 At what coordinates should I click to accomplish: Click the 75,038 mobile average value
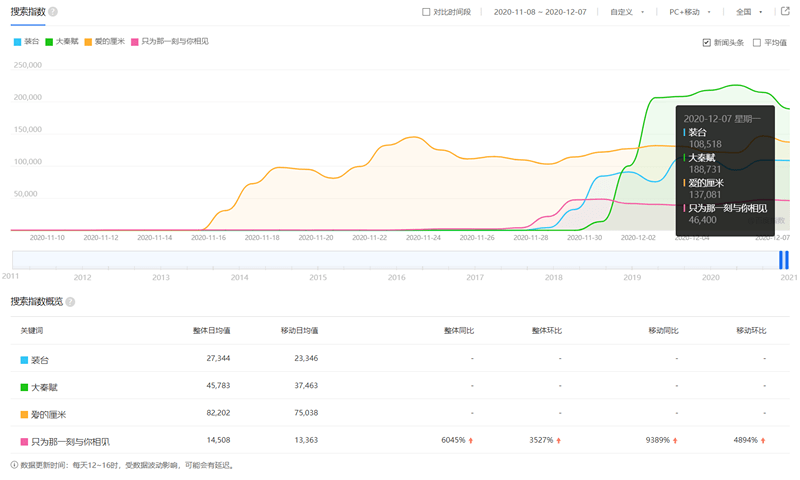306,413
